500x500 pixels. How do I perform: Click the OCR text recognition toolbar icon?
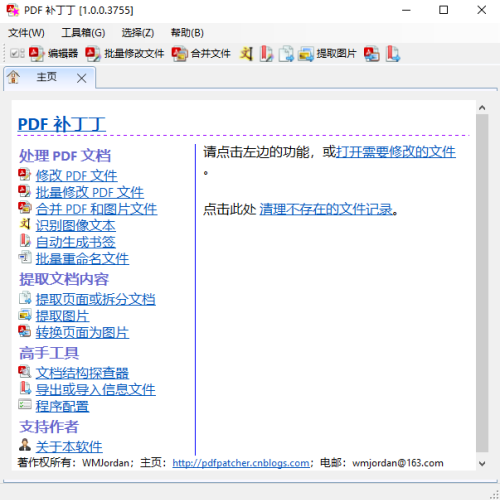click(246, 53)
